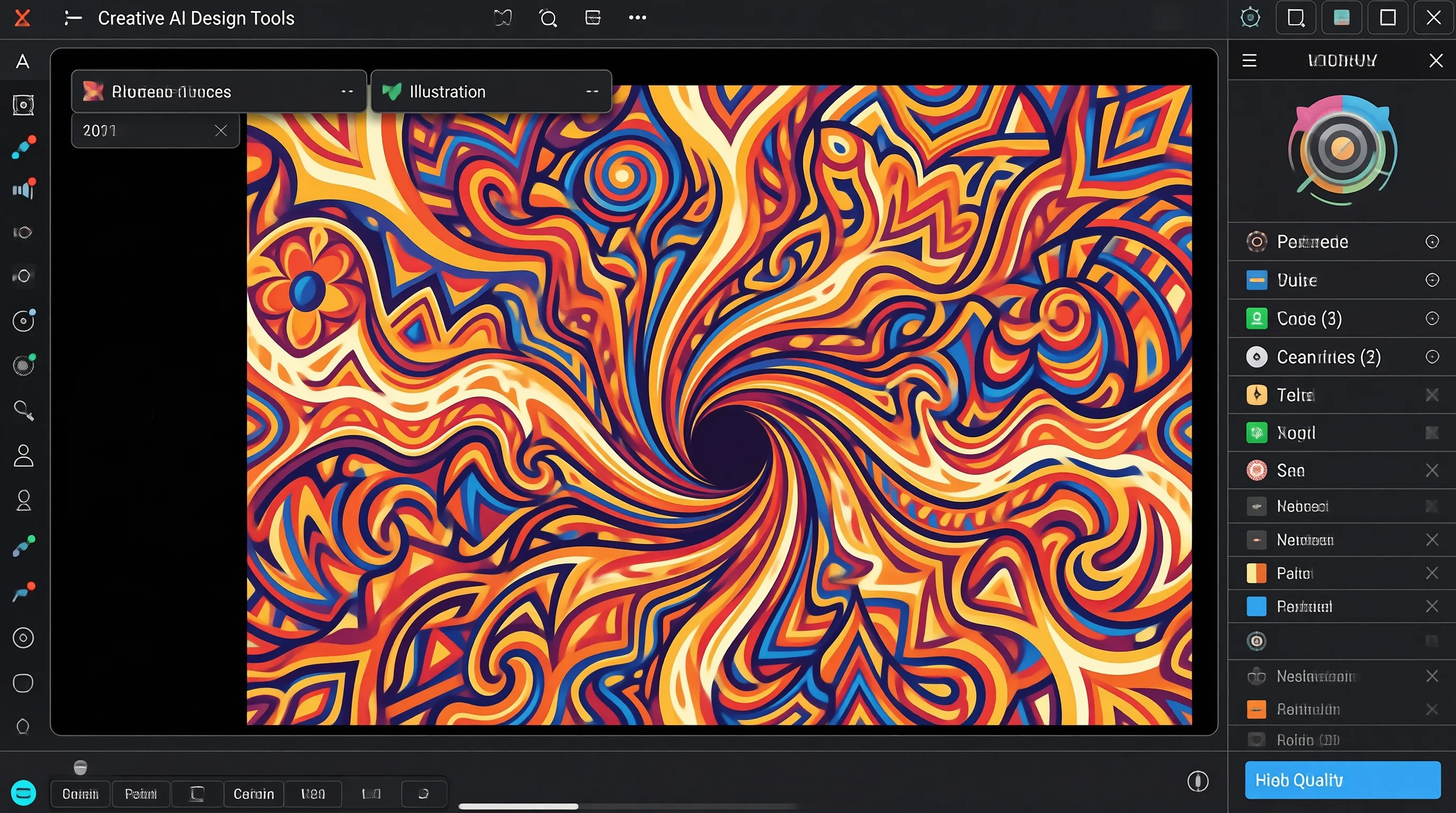Screen dimensions: 1456x813
Task: Select the Code (3) list item
Action: click(1342, 318)
